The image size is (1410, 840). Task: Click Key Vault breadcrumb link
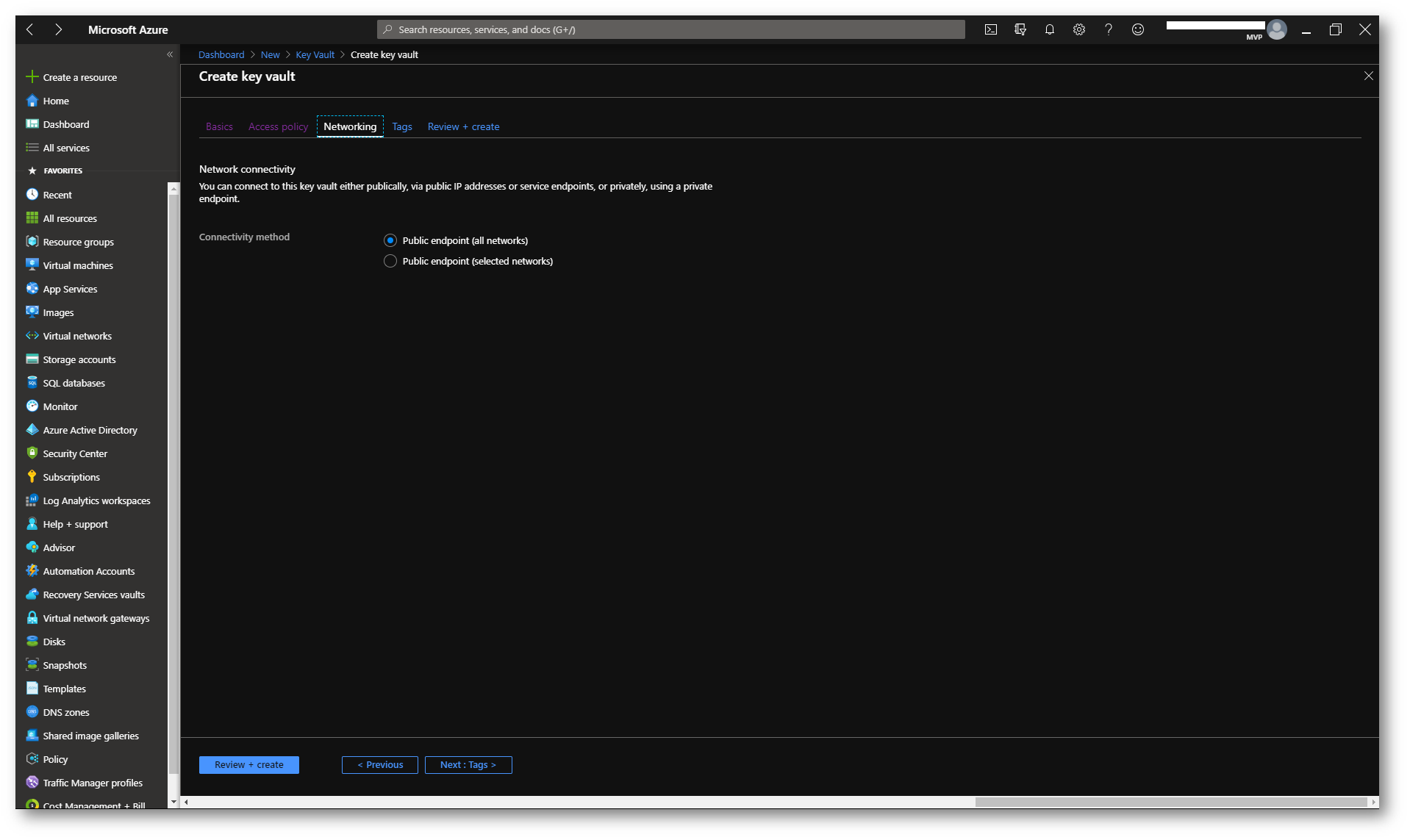(315, 54)
